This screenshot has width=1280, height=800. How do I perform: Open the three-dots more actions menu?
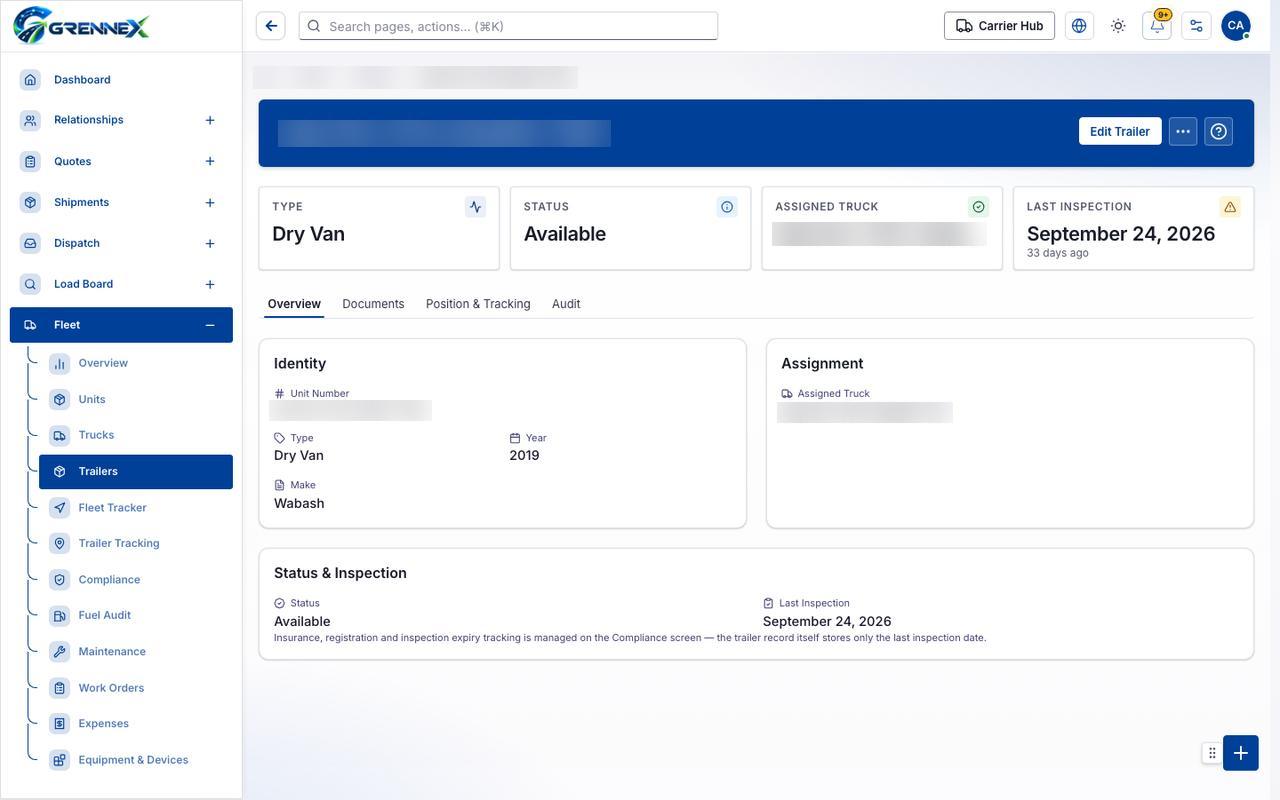click(x=1183, y=131)
